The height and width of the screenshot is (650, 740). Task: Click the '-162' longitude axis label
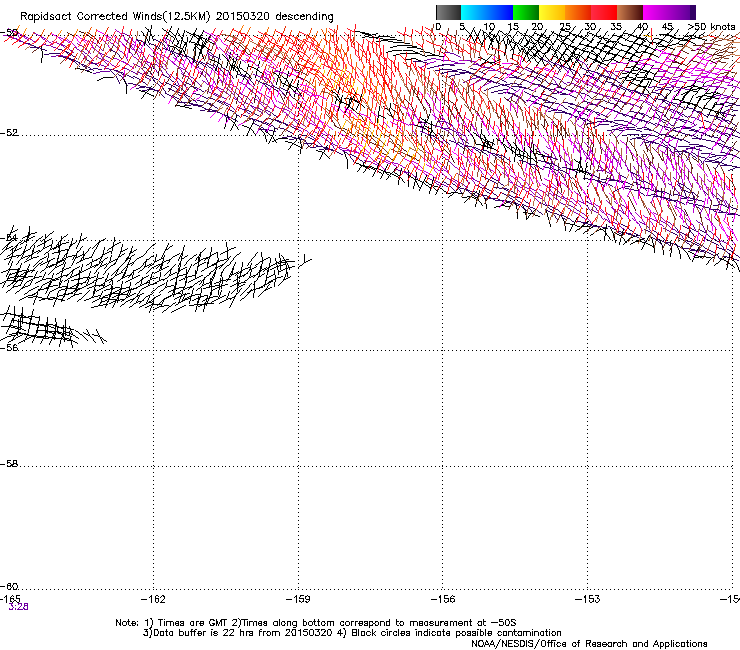(153, 599)
